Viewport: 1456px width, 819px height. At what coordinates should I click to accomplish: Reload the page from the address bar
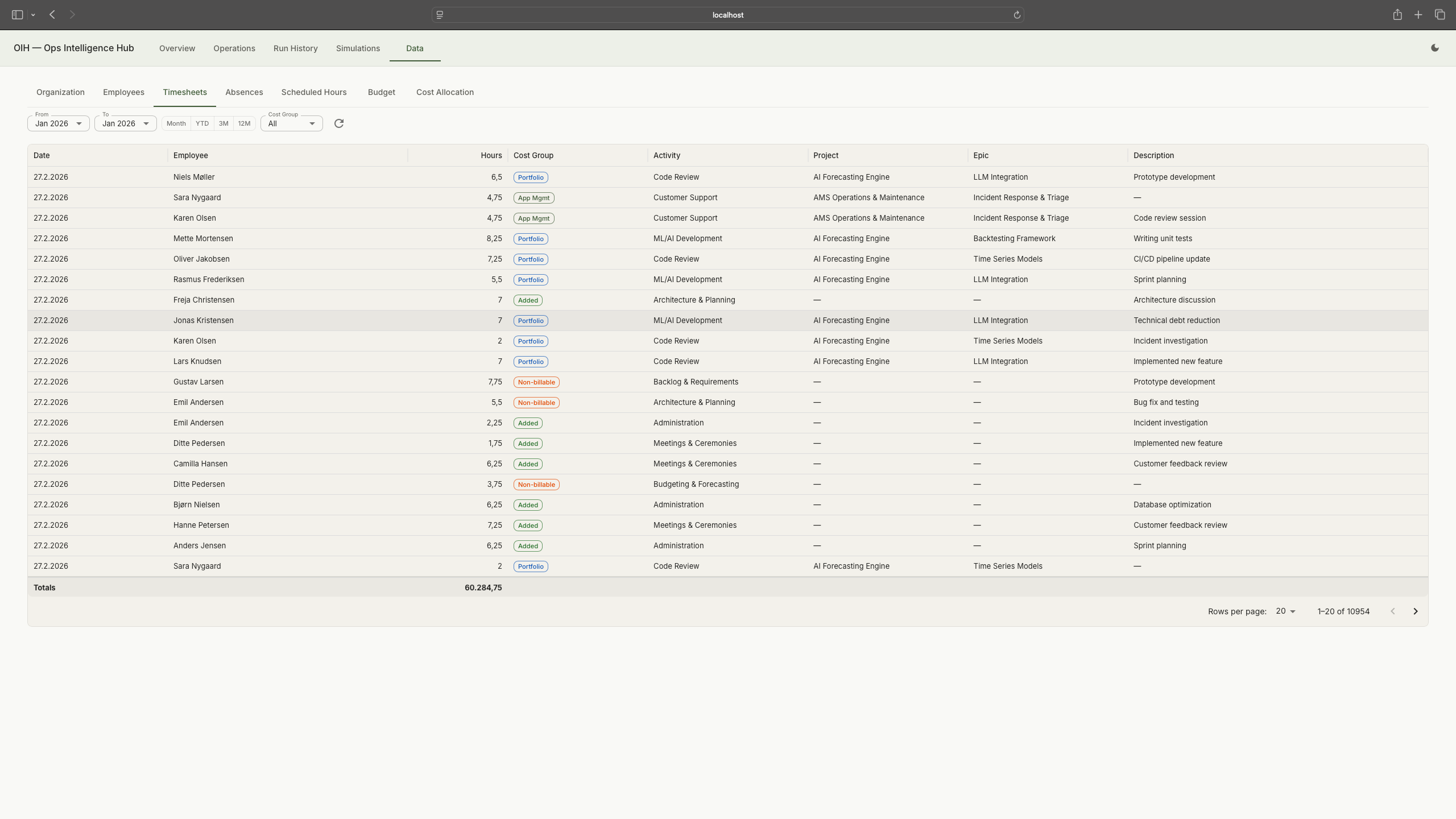(1016, 14)
